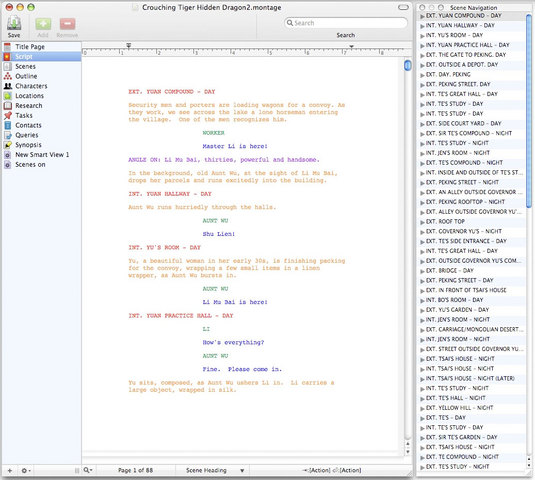Click the INT. YUAN HALLWAY - DAY script heading
The image size is (535, 480).
tap(170, 194)
